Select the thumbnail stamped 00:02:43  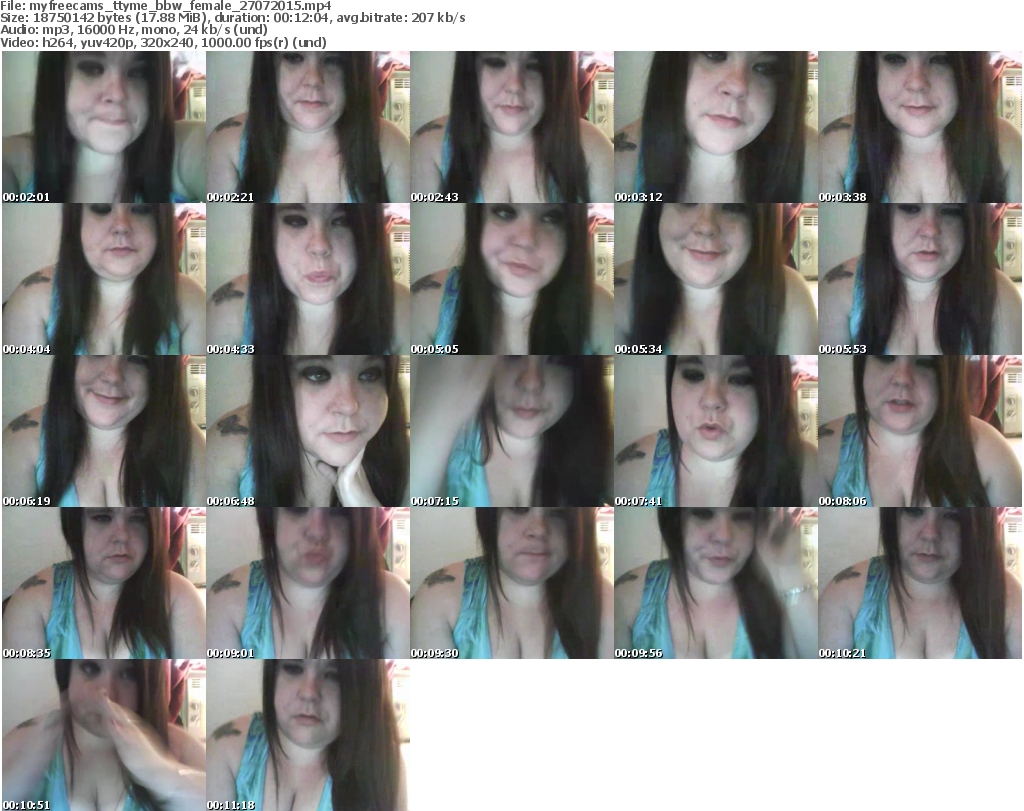[x=512, y=127]
